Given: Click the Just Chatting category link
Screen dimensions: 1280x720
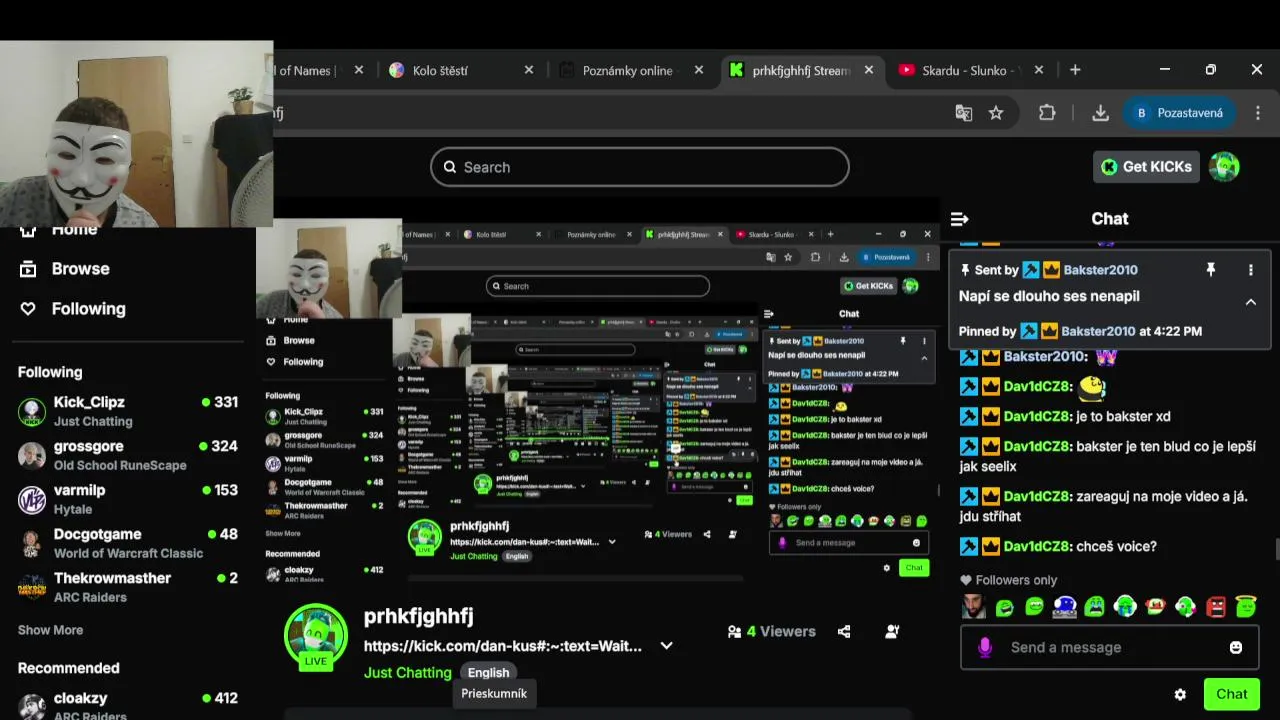Looking at the screenshot, I should pos(408,673).
